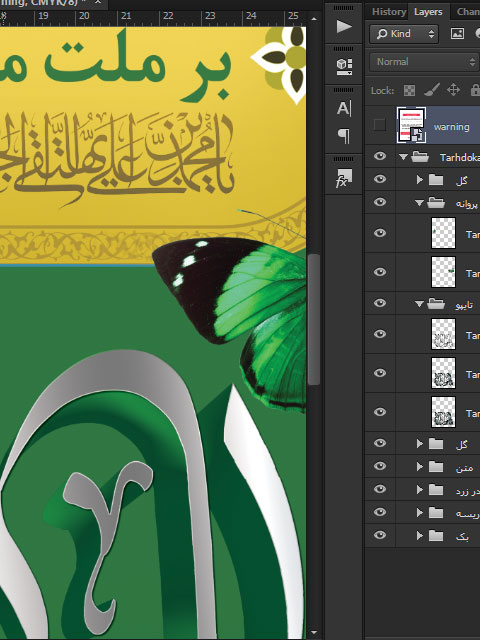The height and width of the screenshot is (640, 480).
Task: Lock transparent pixels checkerboard icon
Action: point(409,90)
